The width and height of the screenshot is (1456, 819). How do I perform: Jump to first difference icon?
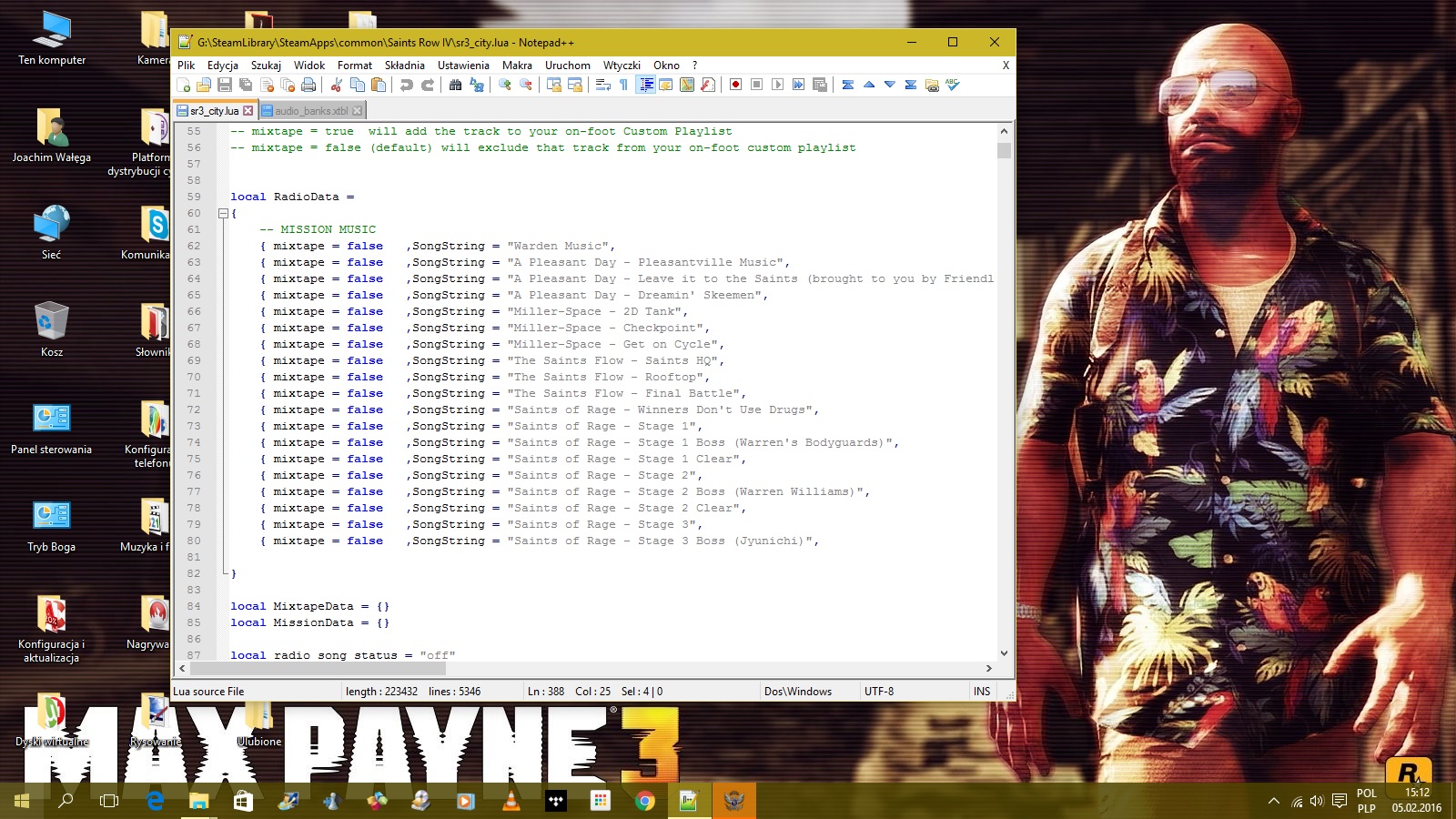pos(847,85)
